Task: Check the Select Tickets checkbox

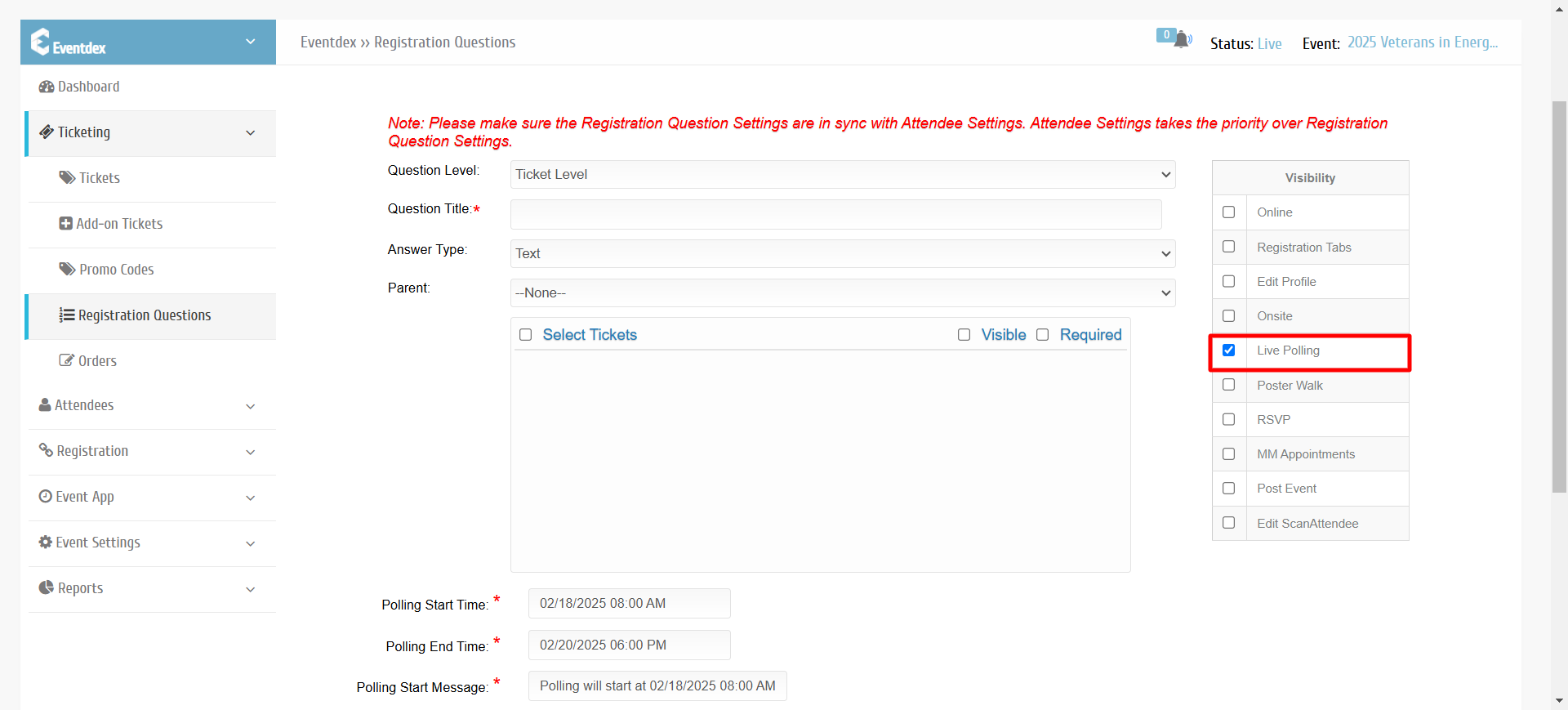Action: pos(526,335)
